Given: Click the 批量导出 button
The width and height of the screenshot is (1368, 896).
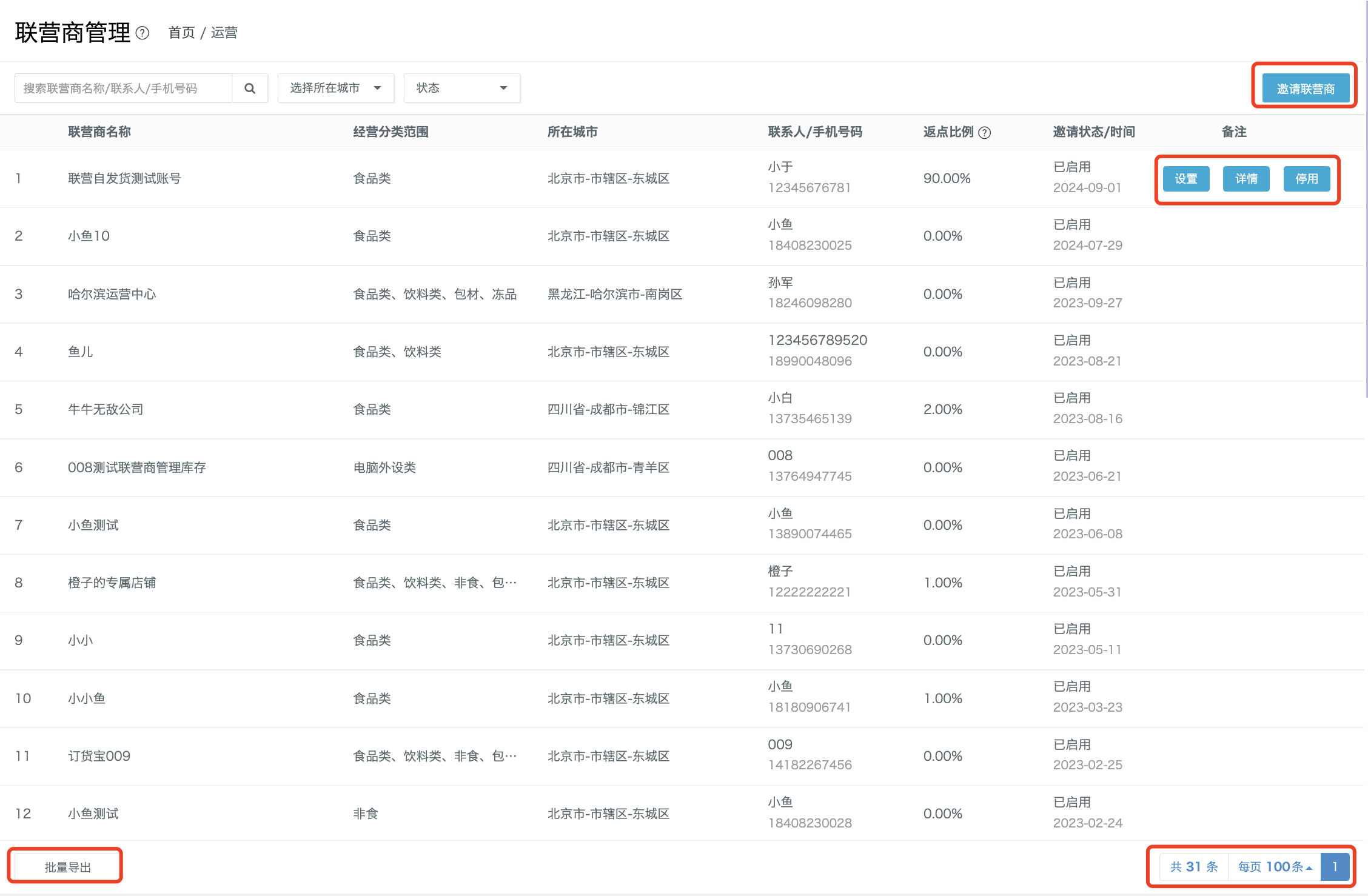Looking at the screenshot, I should [x=67, y=868].
